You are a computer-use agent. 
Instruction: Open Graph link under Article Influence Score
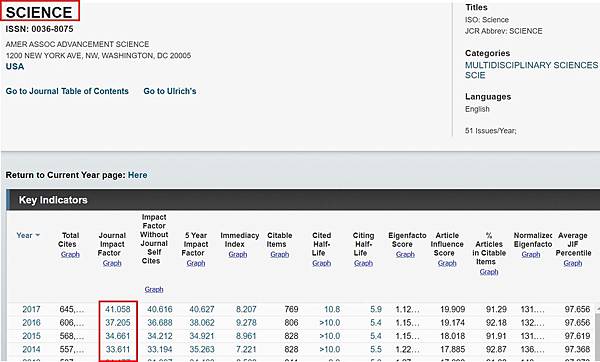click(x=447, y=263)
